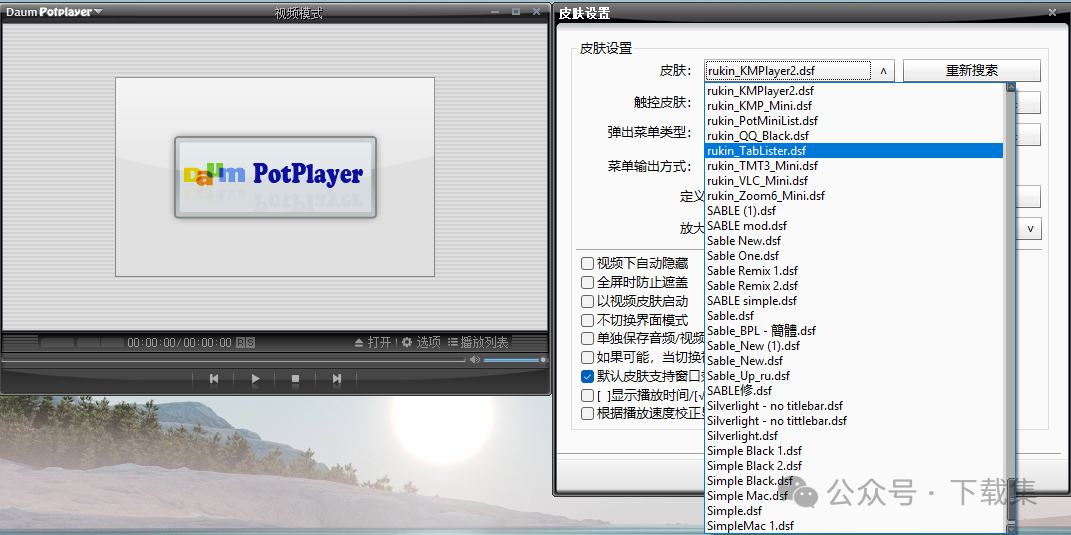Select Sable_New (1).dsf entry

[854, 346]
